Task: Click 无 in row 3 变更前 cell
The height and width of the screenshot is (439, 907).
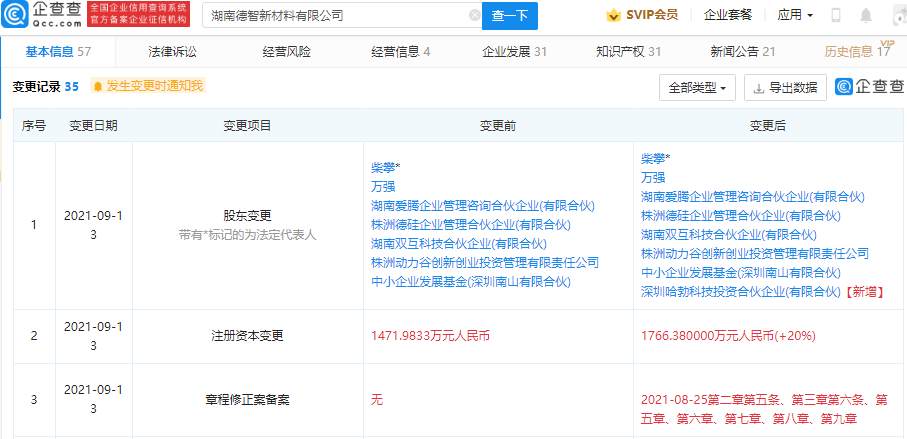Action: (x=377, y=400)
